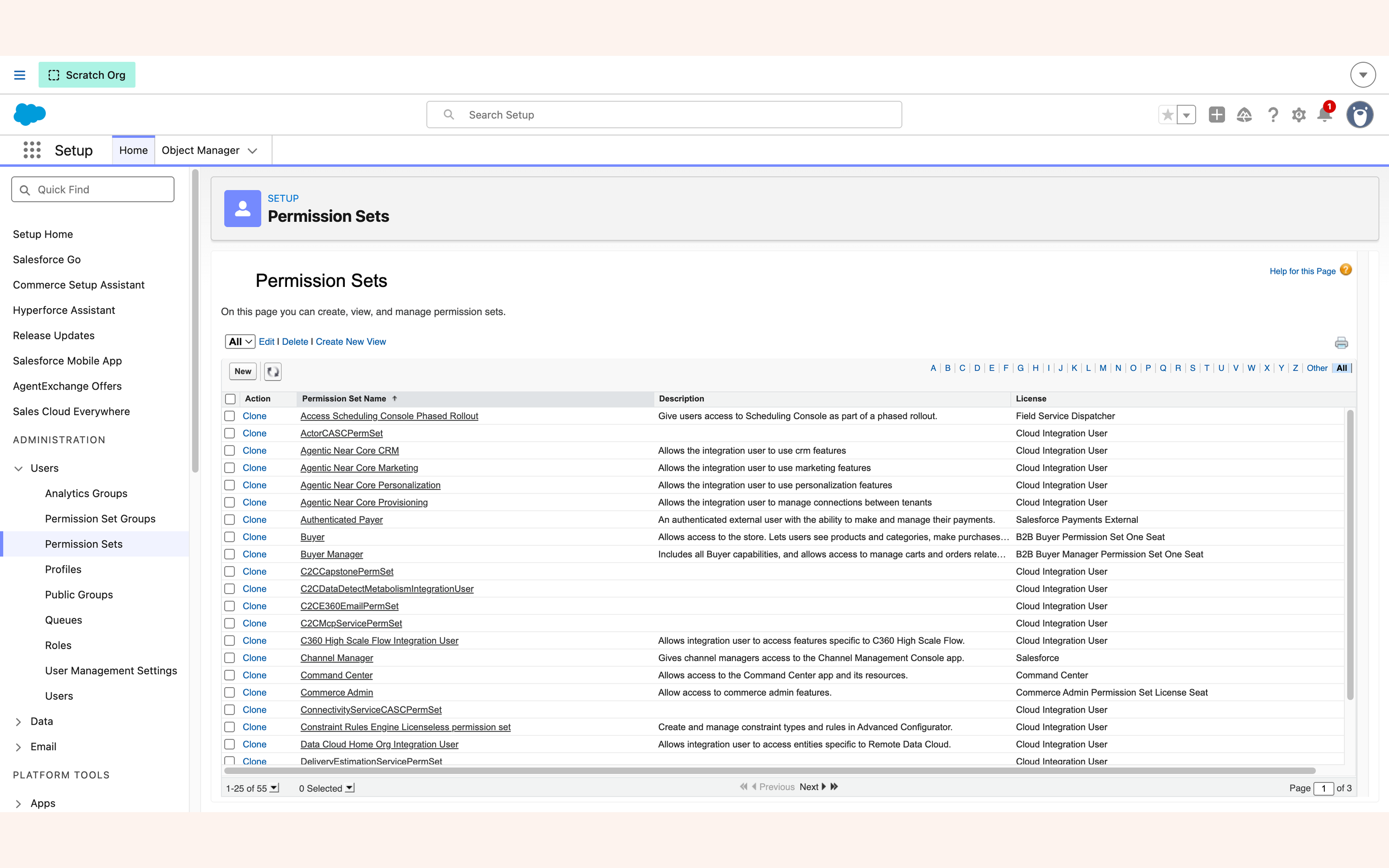Open Setup Home in the sidebar
Image resolution: width=1389 pixels, height=868 pixels.
point(43,234)
